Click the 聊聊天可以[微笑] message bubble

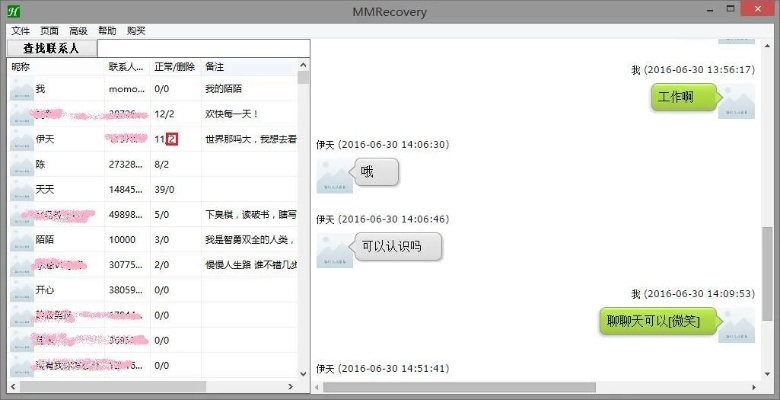661,321
